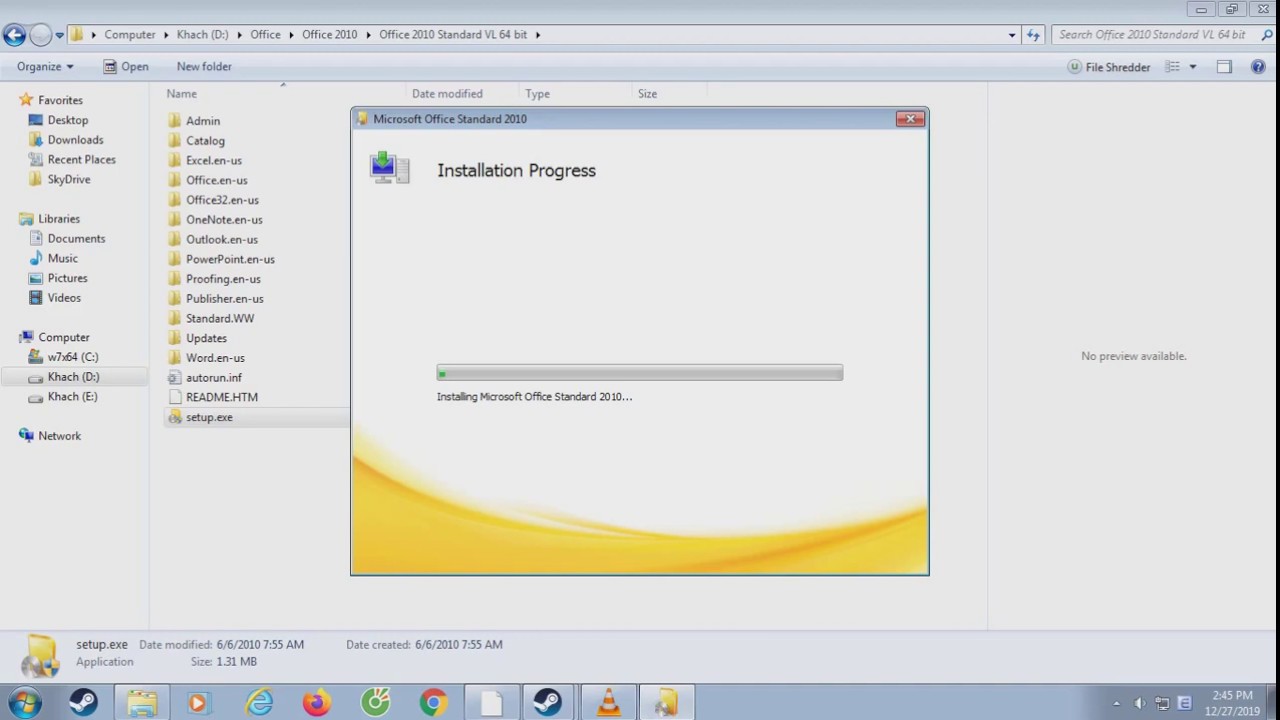The width and height of the screenshot is (1280, 720).
Task: Click the volume speaker tray icon
Action: [x=1139, y=703]
